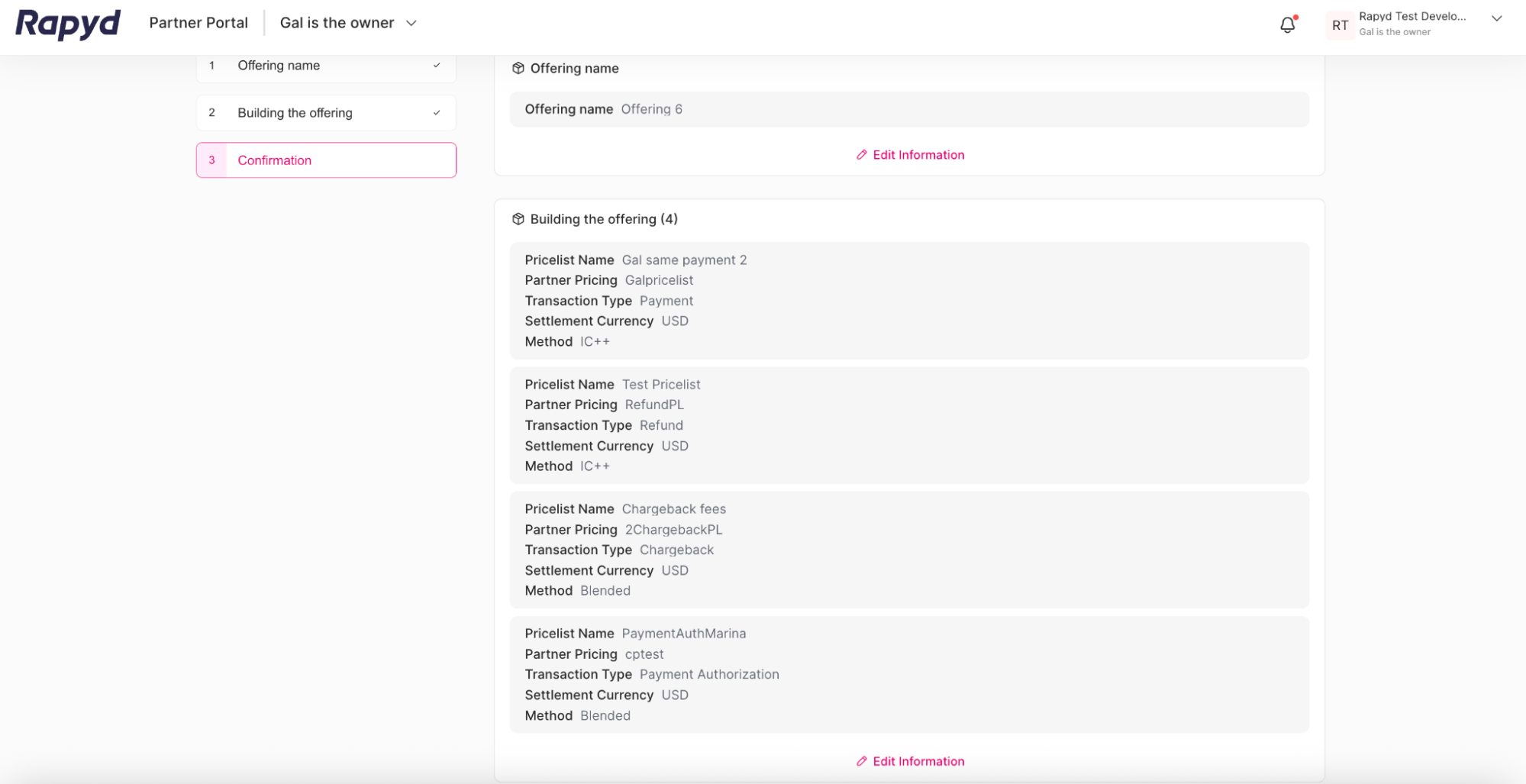Click the package icon beside Building the offering
Viewport: 1526px width, 784px height.
coord(518,219)
